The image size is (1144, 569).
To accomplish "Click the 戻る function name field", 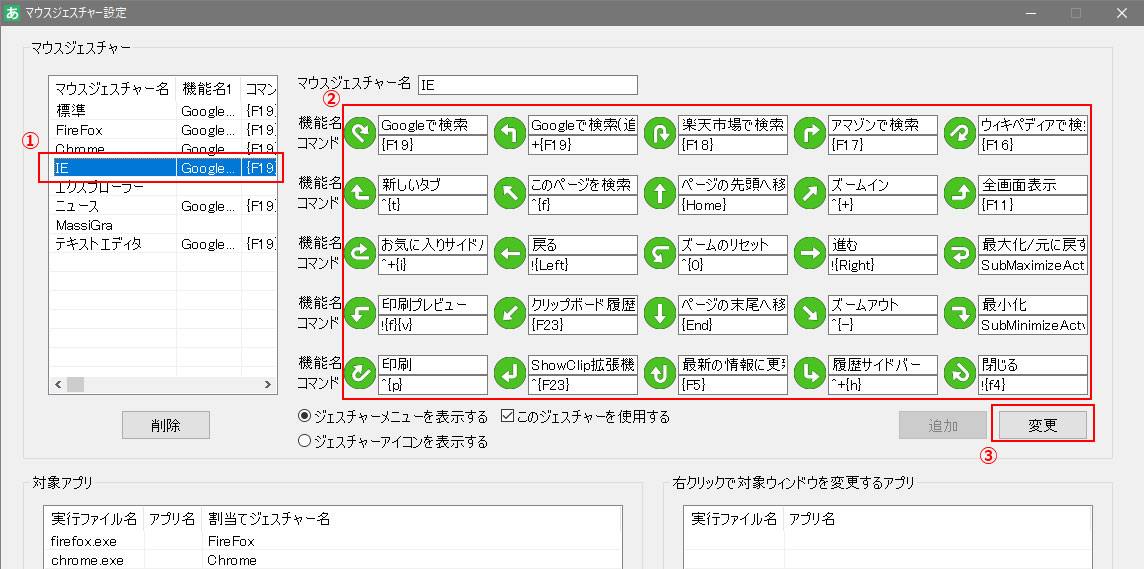I will coord(584,245).
